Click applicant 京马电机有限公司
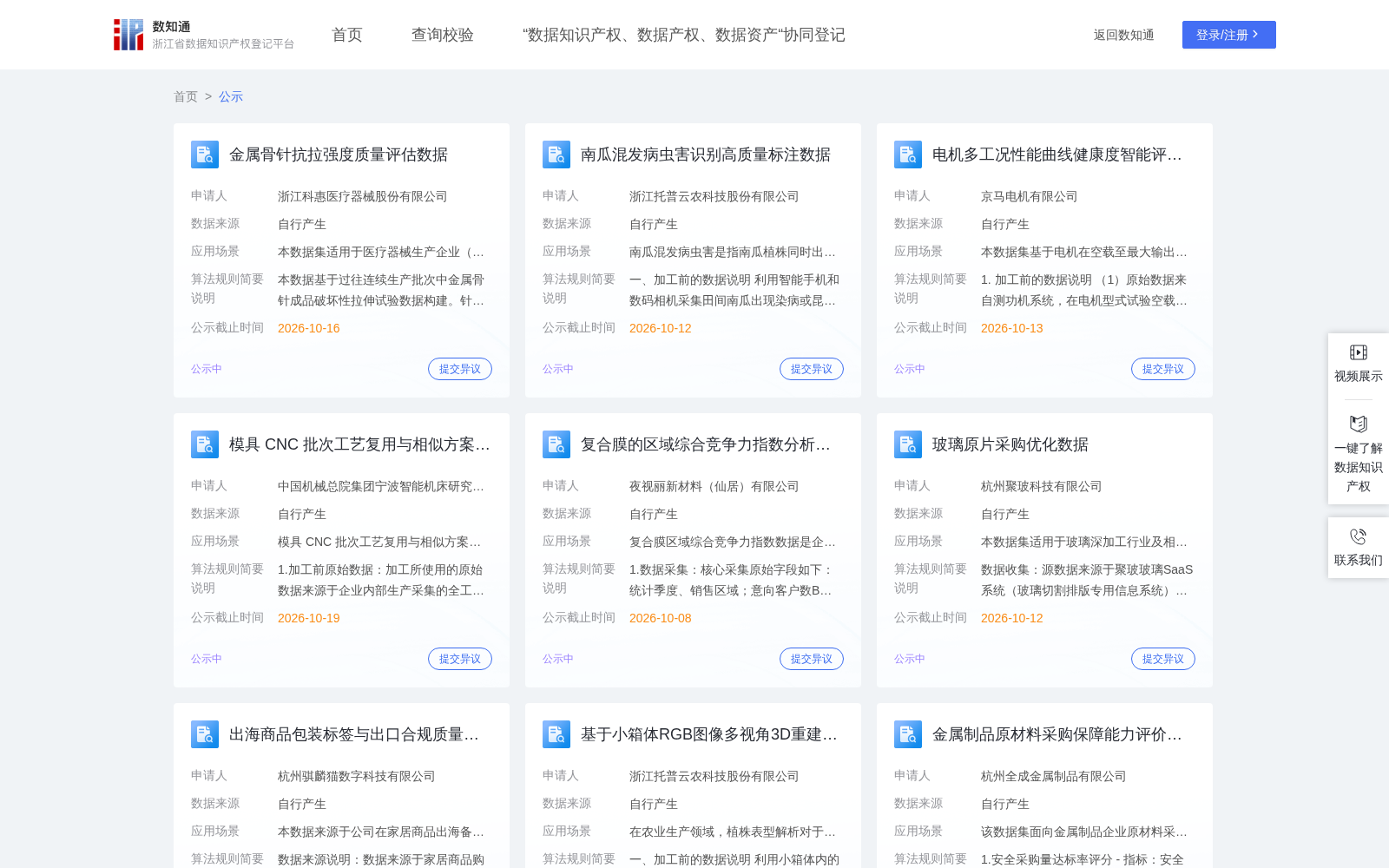 click(x=1030, y=197)
